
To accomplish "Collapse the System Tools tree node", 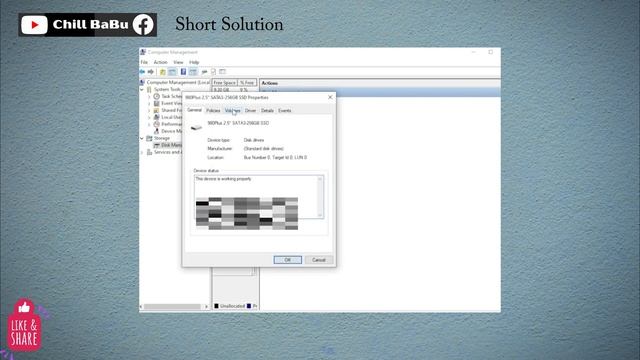I will pos(142,89).
